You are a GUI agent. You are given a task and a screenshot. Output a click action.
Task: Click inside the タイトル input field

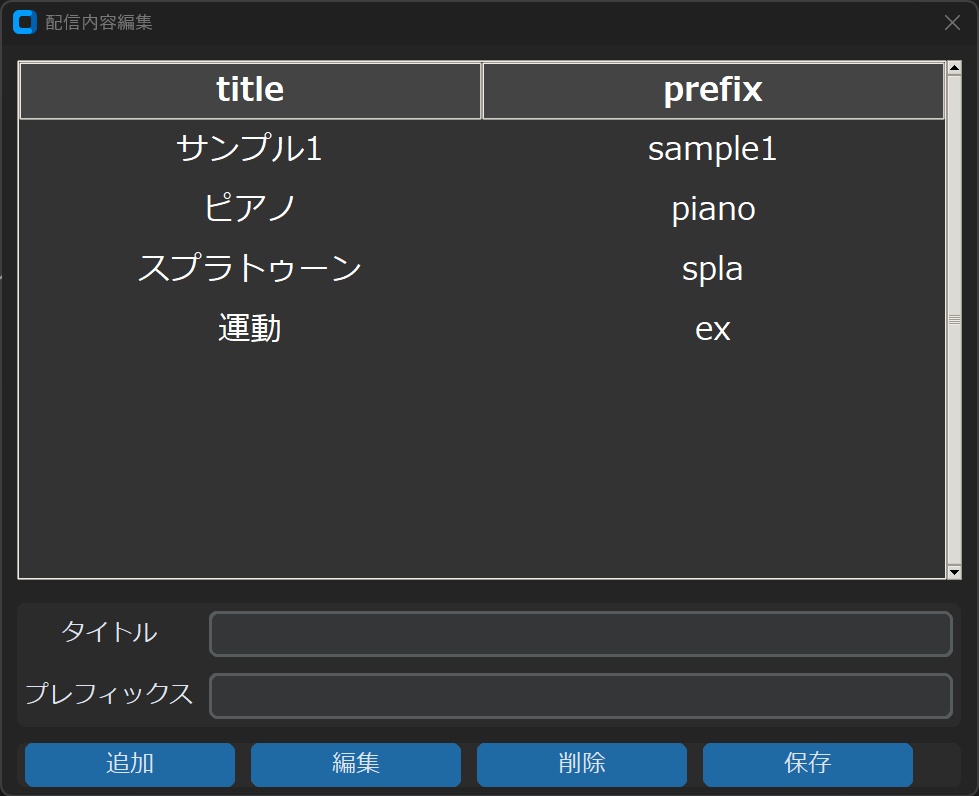580,634
